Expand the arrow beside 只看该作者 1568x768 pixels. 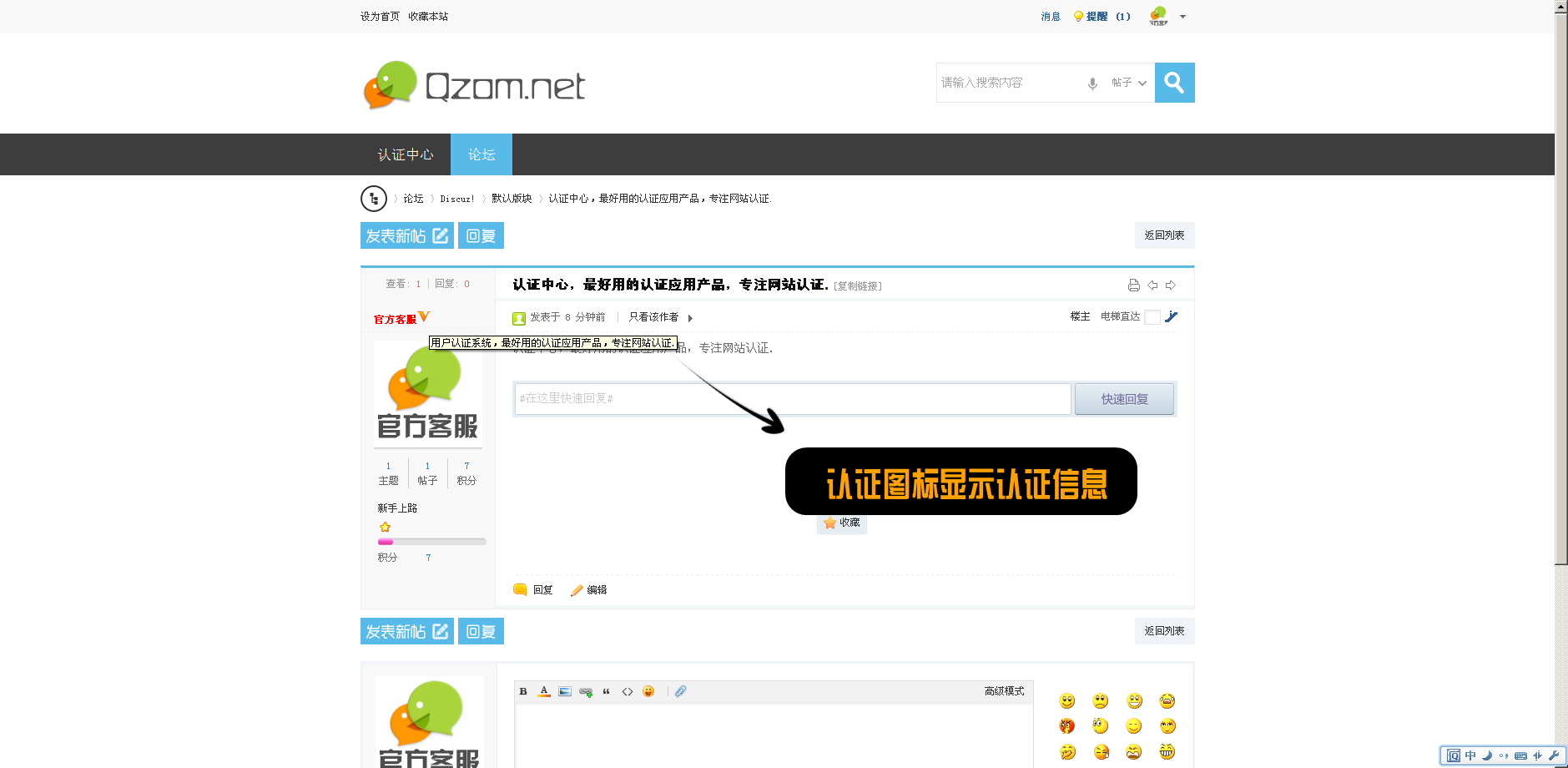pyautogui.click(x=690, y=318)
